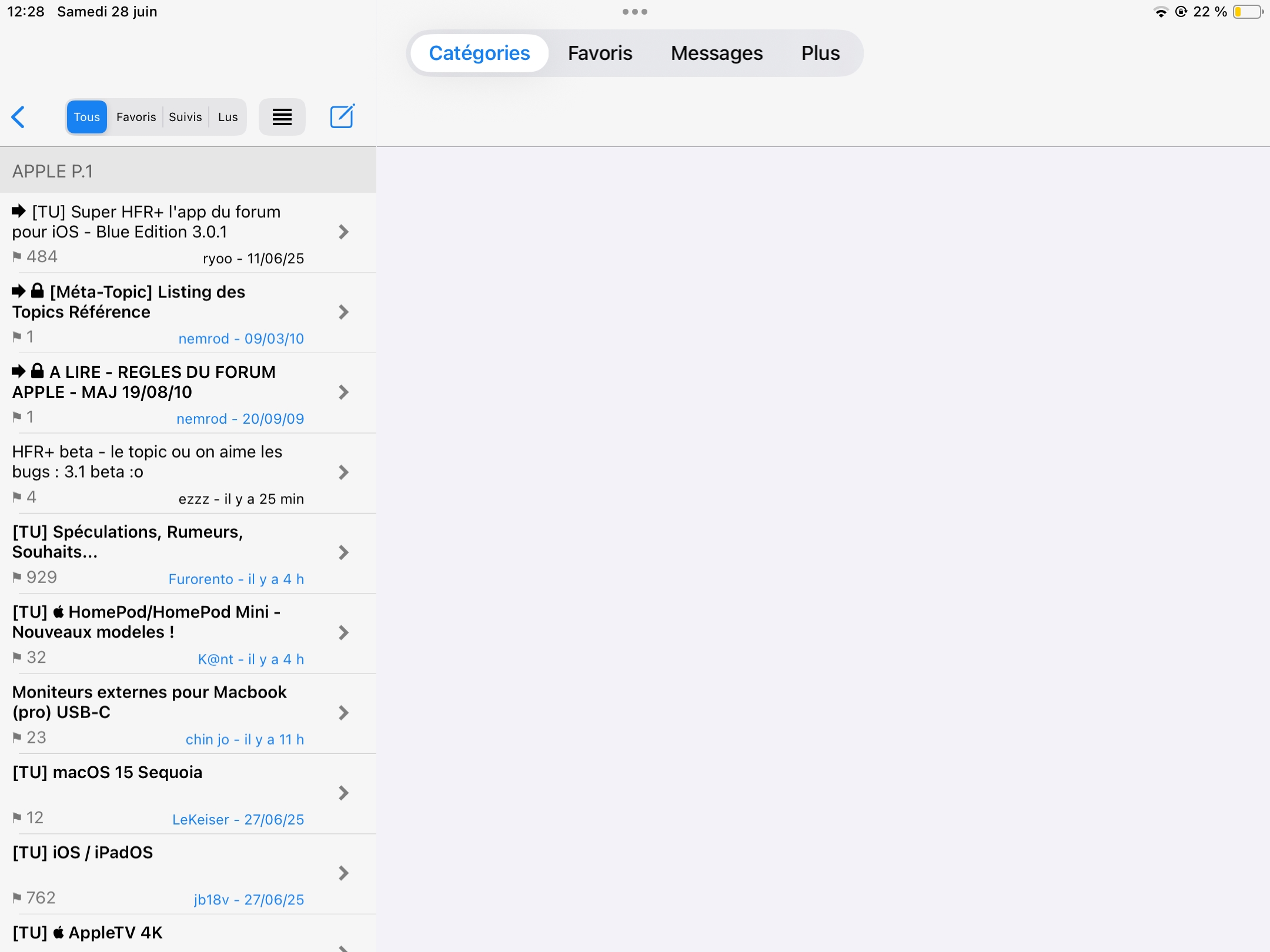
Task: Open chevron for iOS / iPadOS topic
Action: pos(344,873)
